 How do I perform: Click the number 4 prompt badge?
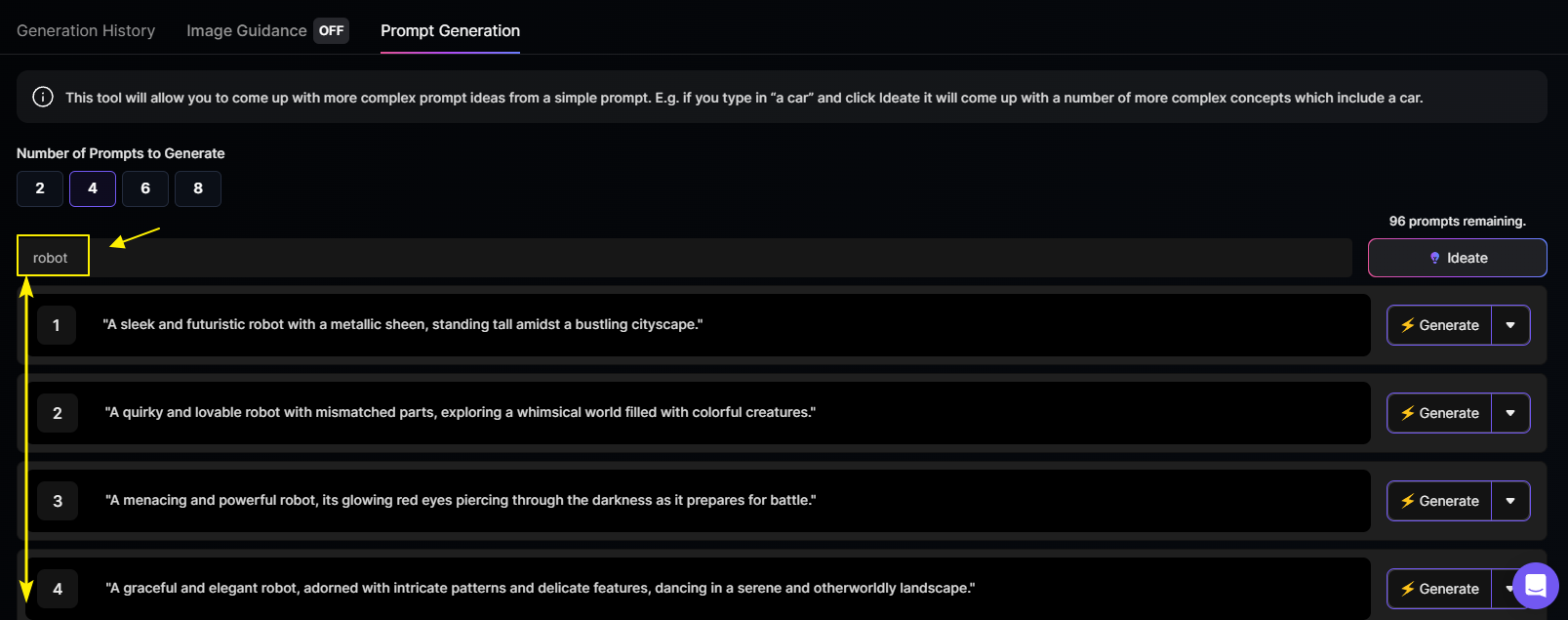[58, 589]
